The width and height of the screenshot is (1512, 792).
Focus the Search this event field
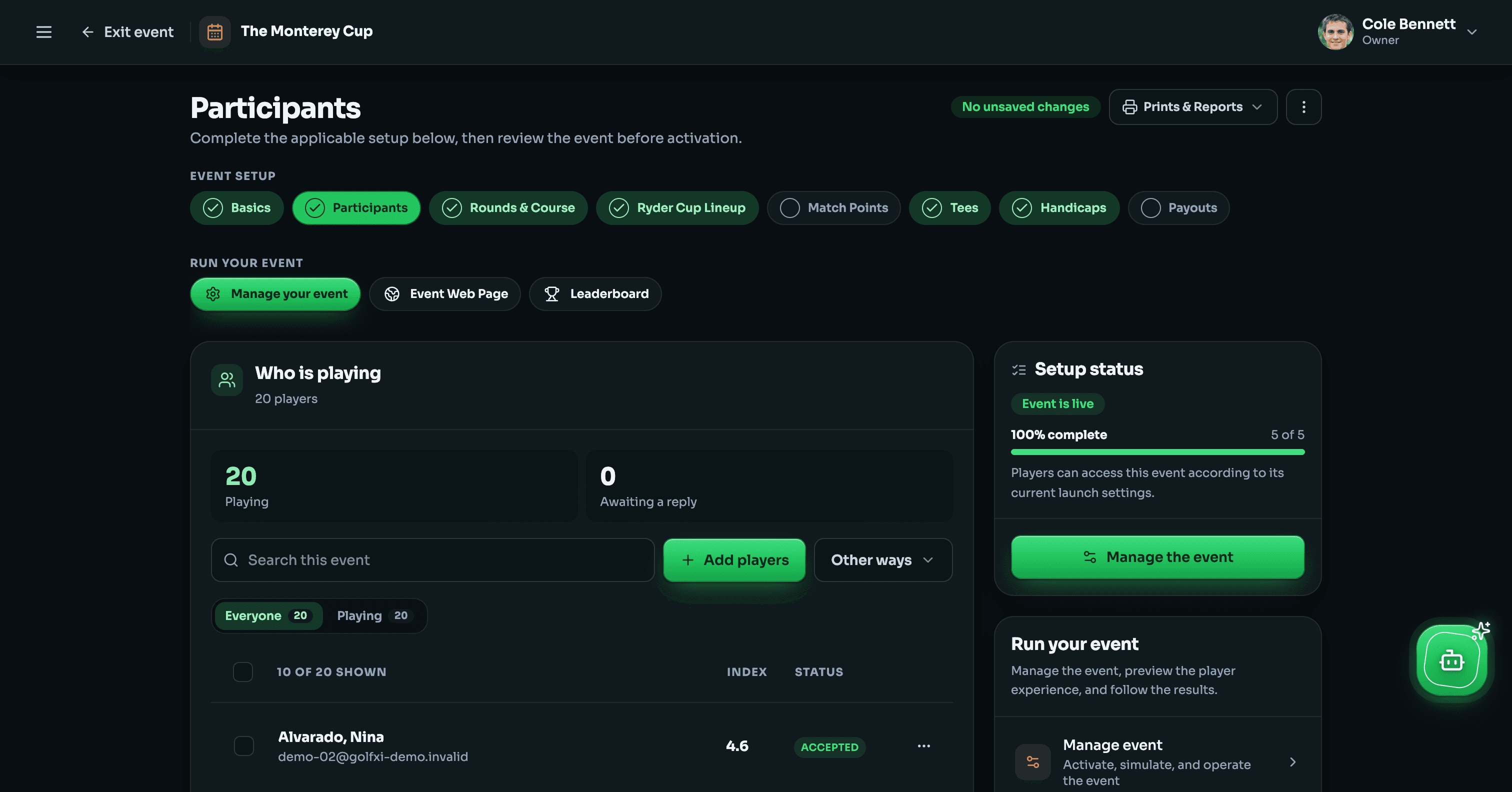click(x=432, y=560)
